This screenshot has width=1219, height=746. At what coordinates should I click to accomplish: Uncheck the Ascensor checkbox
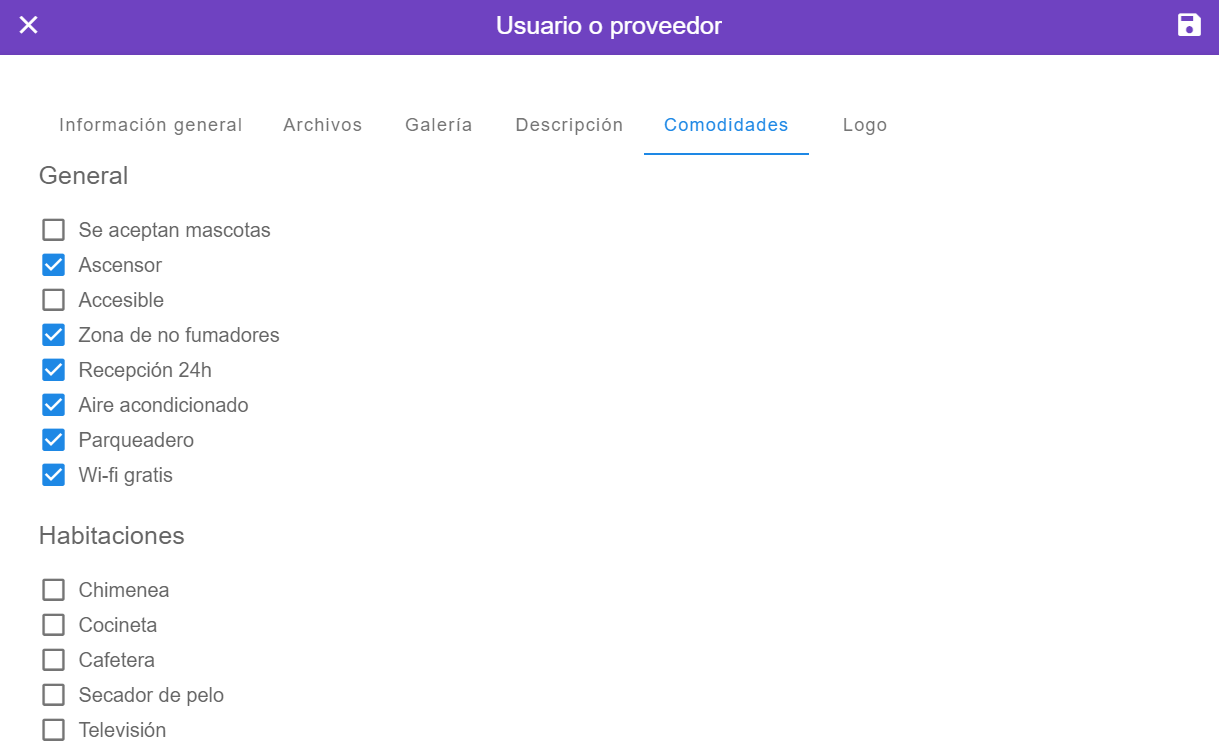pyautogui.click(x=54, y=265)
